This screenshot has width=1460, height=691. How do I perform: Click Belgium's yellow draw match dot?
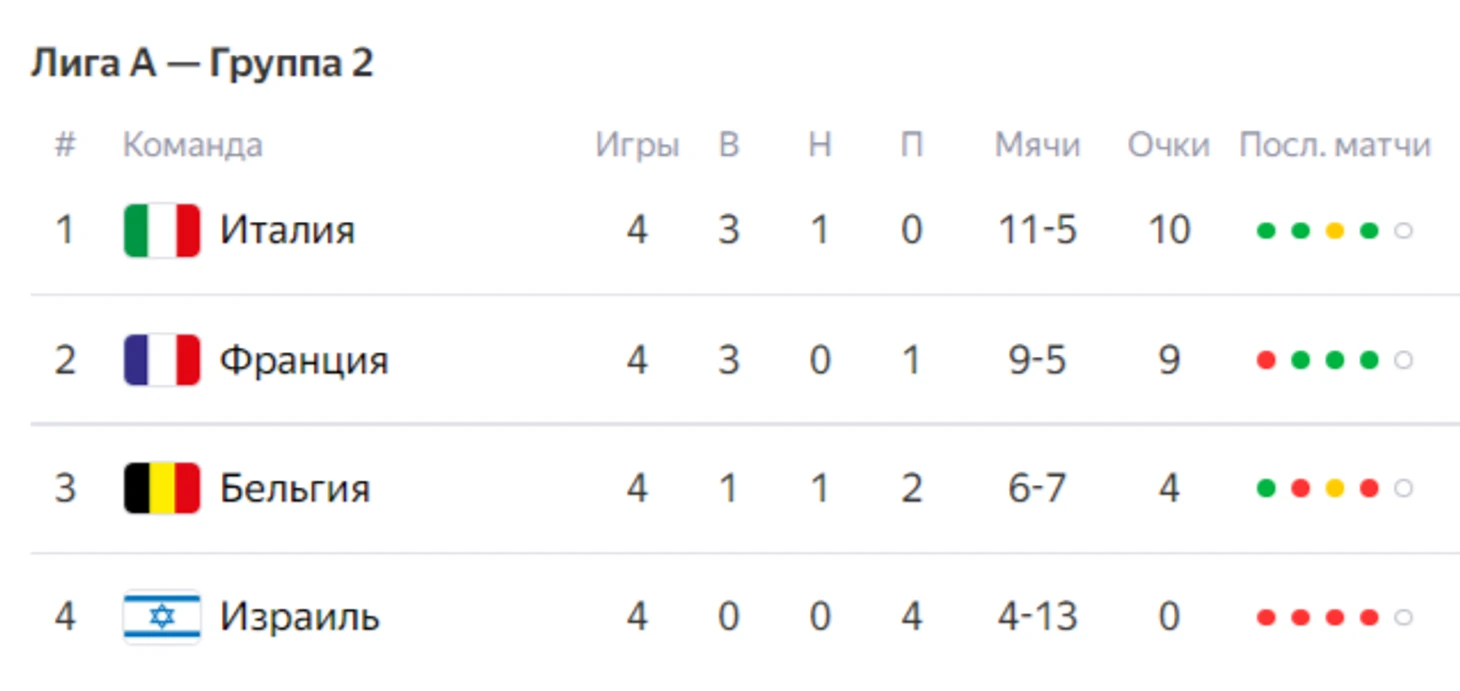click(x=1334, y=489)
